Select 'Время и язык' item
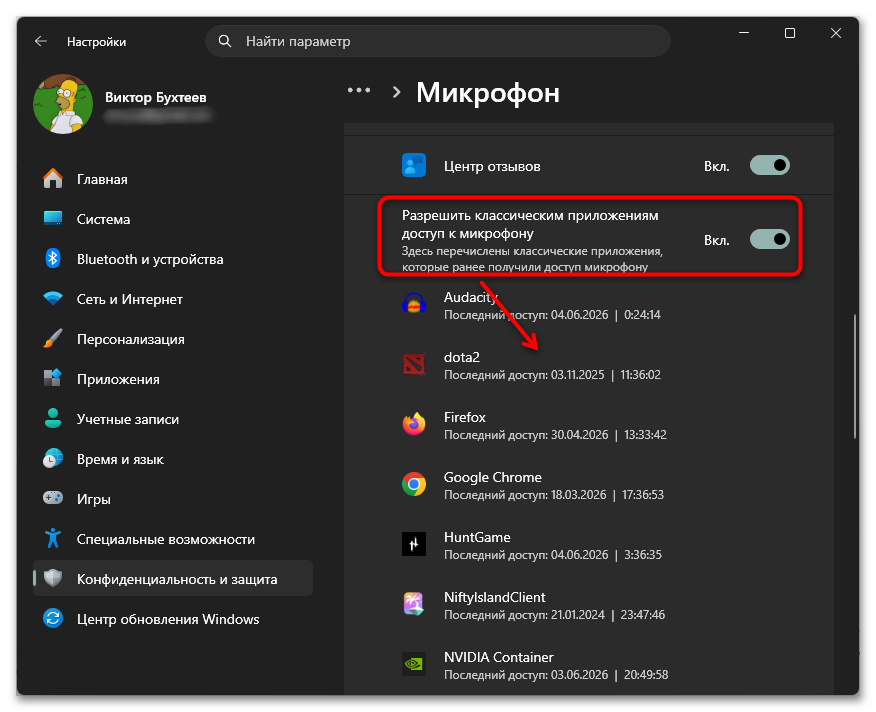876x712 pixels. (x=173, y=459)
